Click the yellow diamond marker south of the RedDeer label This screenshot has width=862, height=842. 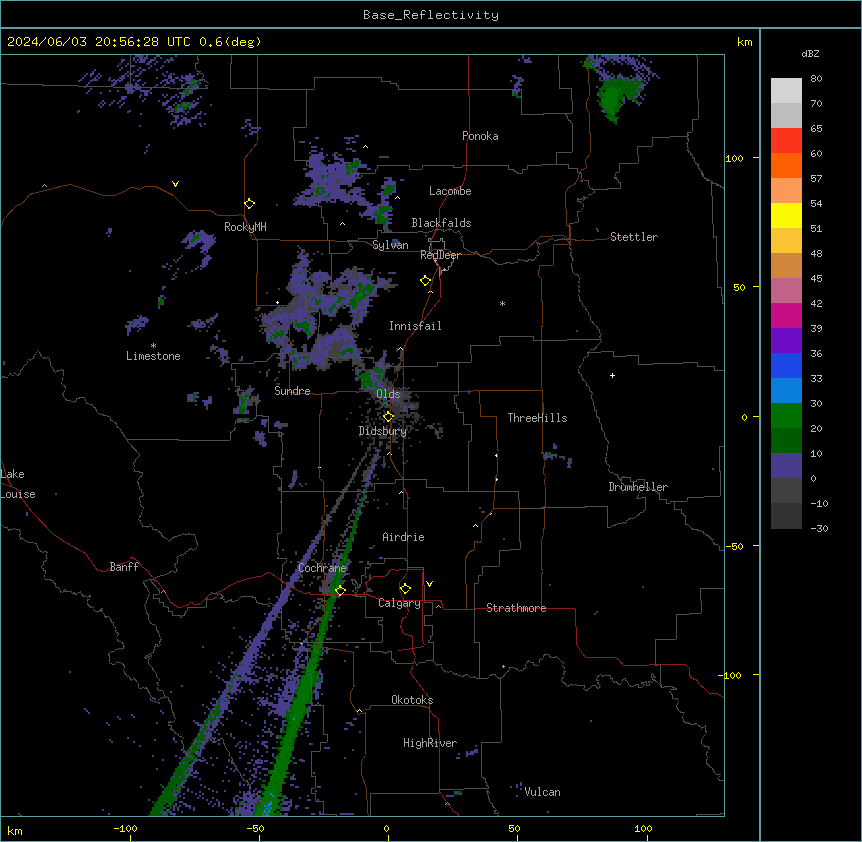pos(426,281)
